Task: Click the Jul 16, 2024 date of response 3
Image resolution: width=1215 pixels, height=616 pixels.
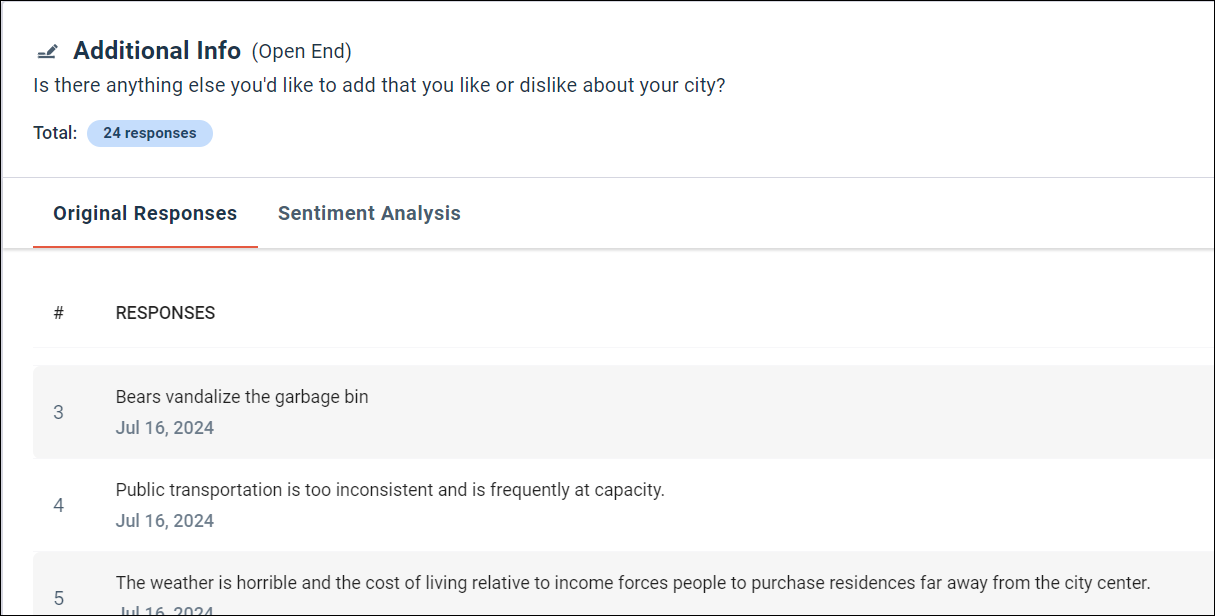Action: coord(165,428)
